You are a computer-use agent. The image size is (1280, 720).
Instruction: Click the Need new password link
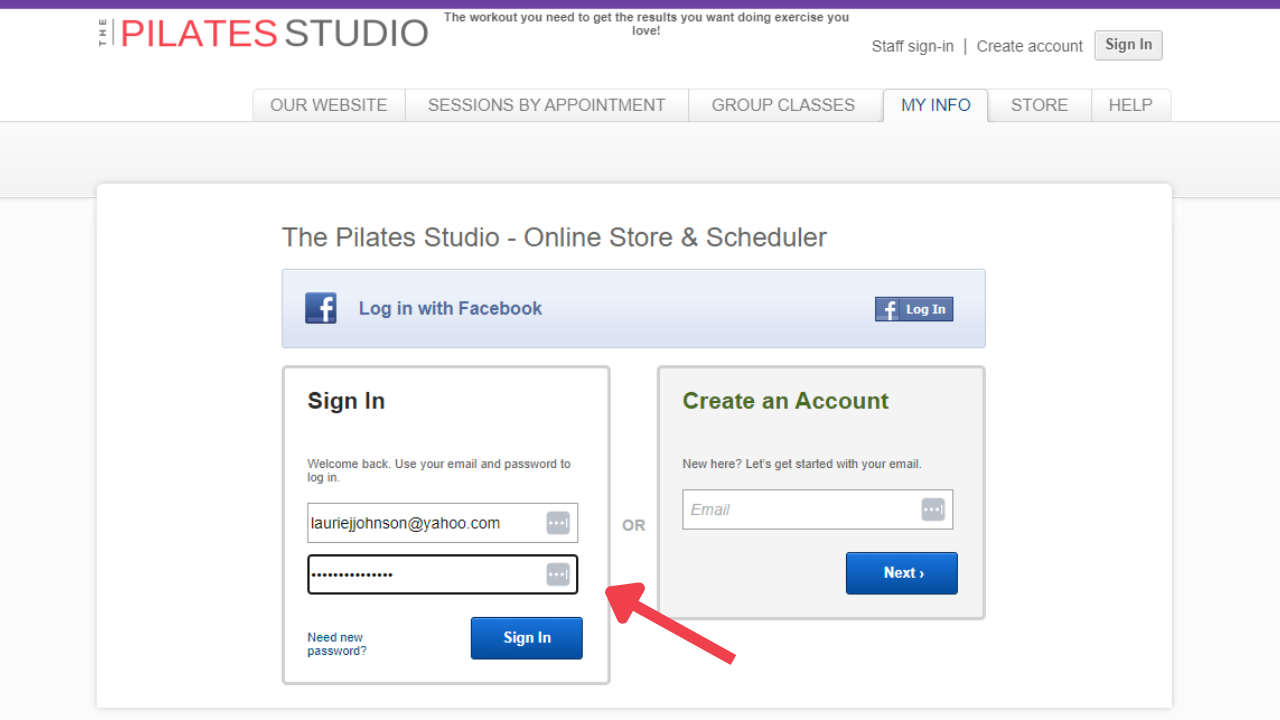point(337,644)
